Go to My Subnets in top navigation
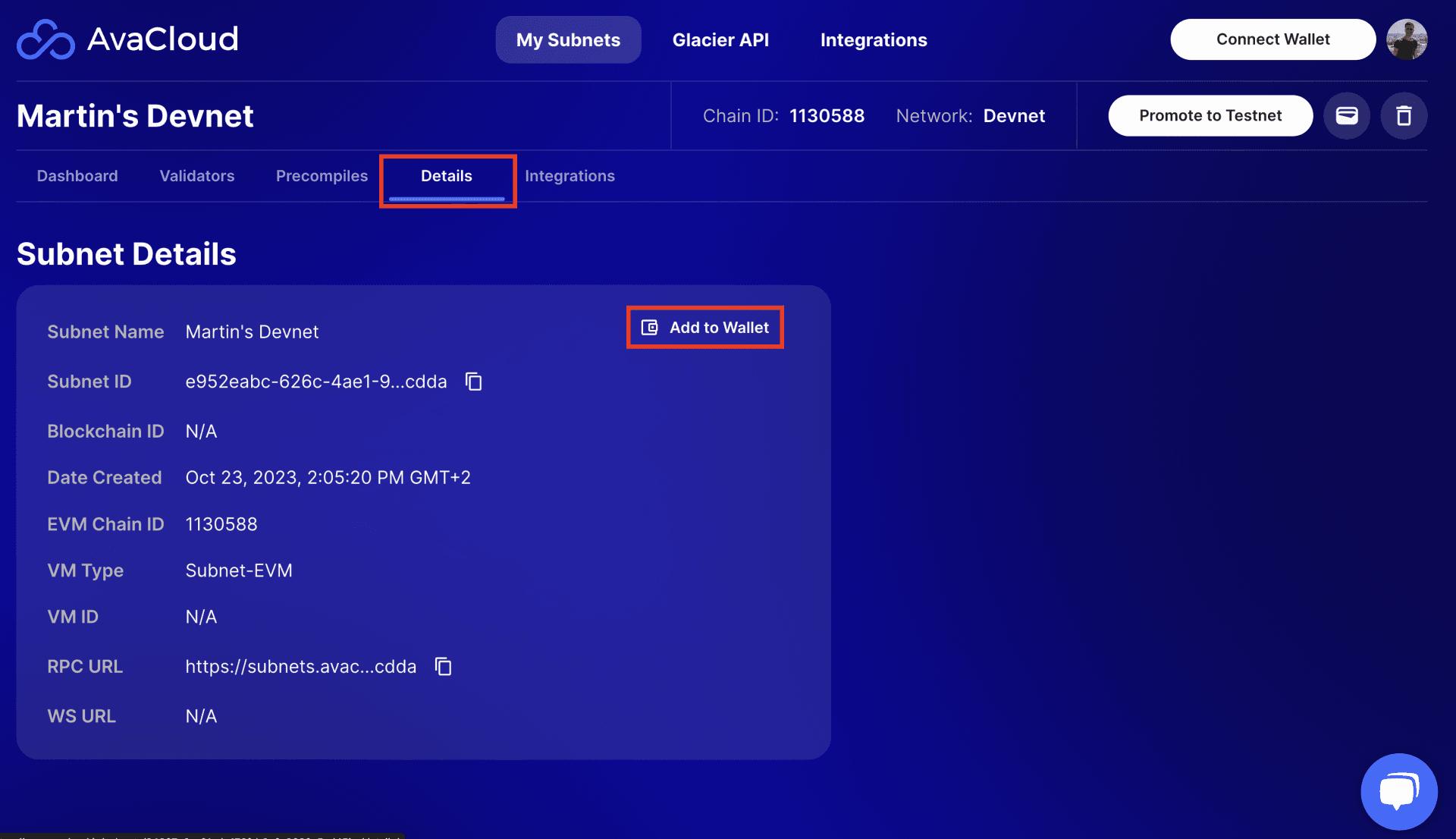1456x839 pixels. 568,39
